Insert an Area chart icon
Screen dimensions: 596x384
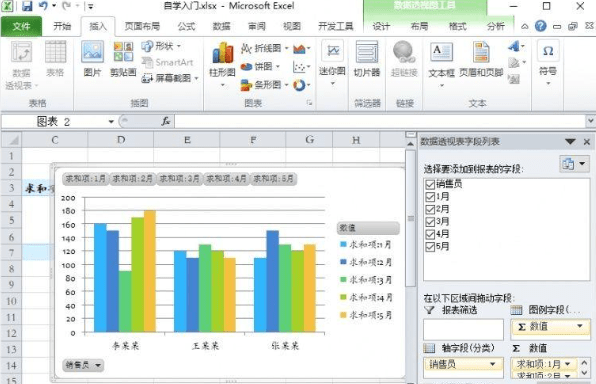point(301,49)
